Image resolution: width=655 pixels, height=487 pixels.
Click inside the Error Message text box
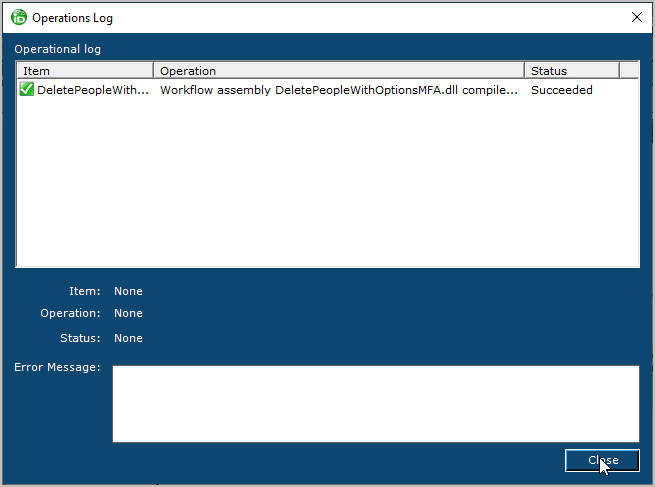point(375,403)
